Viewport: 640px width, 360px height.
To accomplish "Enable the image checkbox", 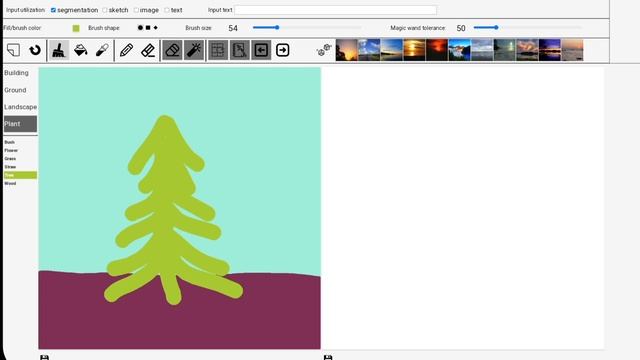I will (x=136, y=10).
